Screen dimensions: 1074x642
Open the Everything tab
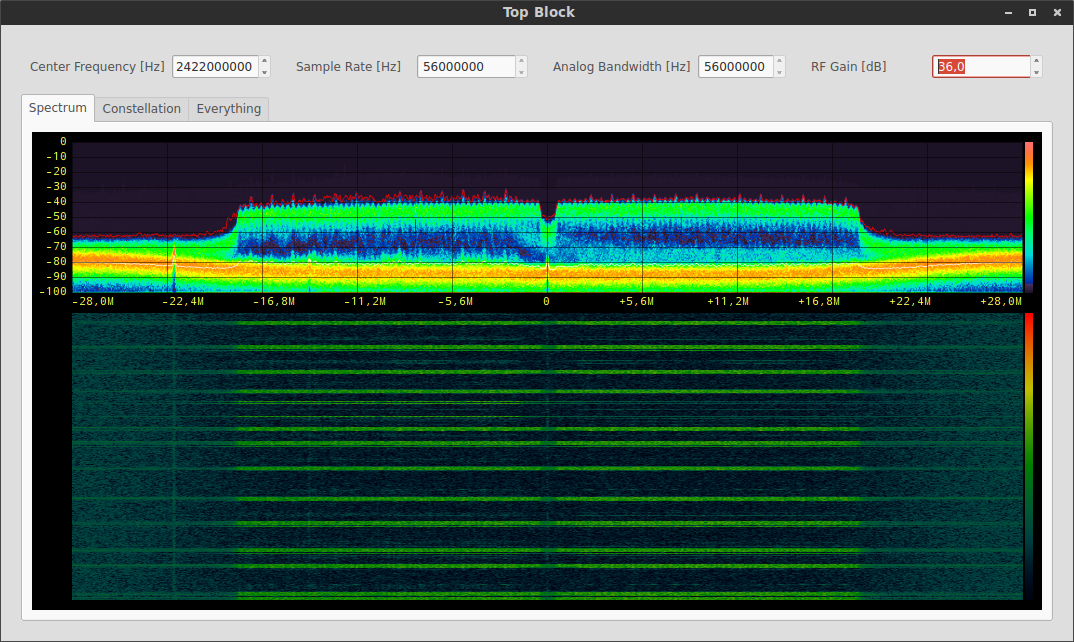228,108
